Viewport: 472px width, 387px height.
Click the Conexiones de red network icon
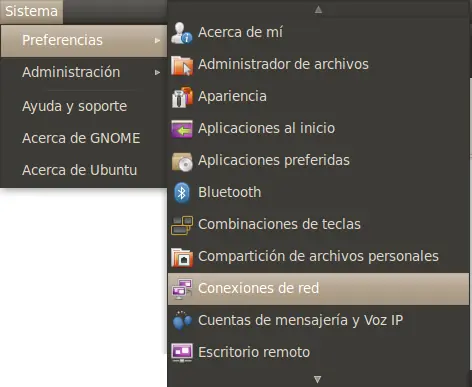[x=182, y=289]
